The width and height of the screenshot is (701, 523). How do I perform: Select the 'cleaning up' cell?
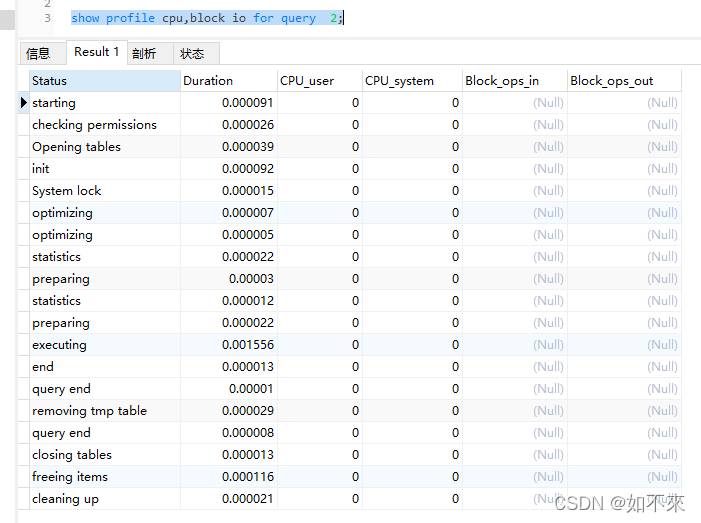[x=105, y=498]
